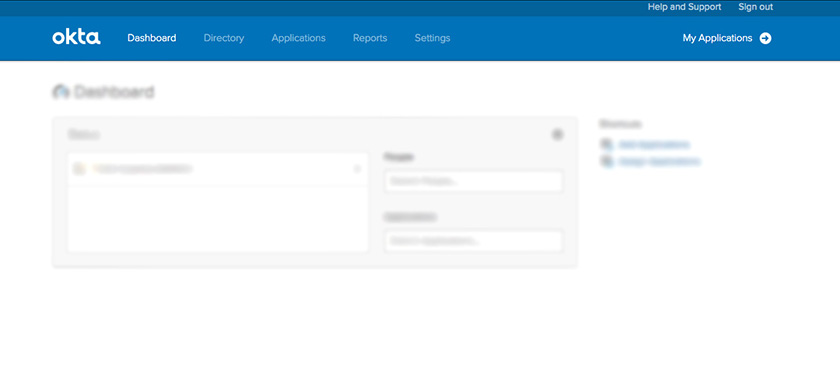The height and width of the screenshot is (390, 840).
Task: Click the Status panel gear icon
Action: [558, 134]
